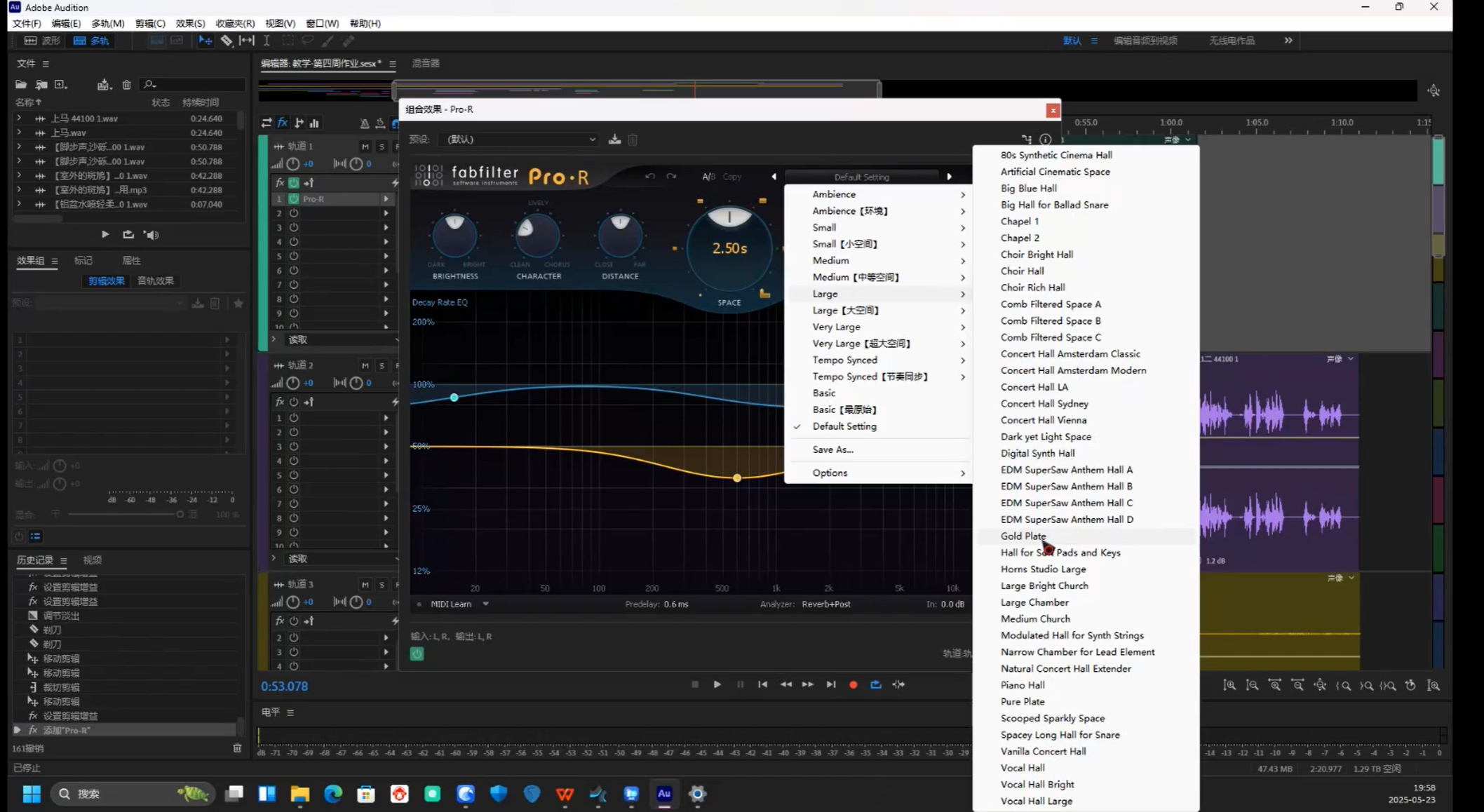
Task: Open the 预设 (默认) preset dropdown
Action: pyautogui.click(x=520, y=140)
